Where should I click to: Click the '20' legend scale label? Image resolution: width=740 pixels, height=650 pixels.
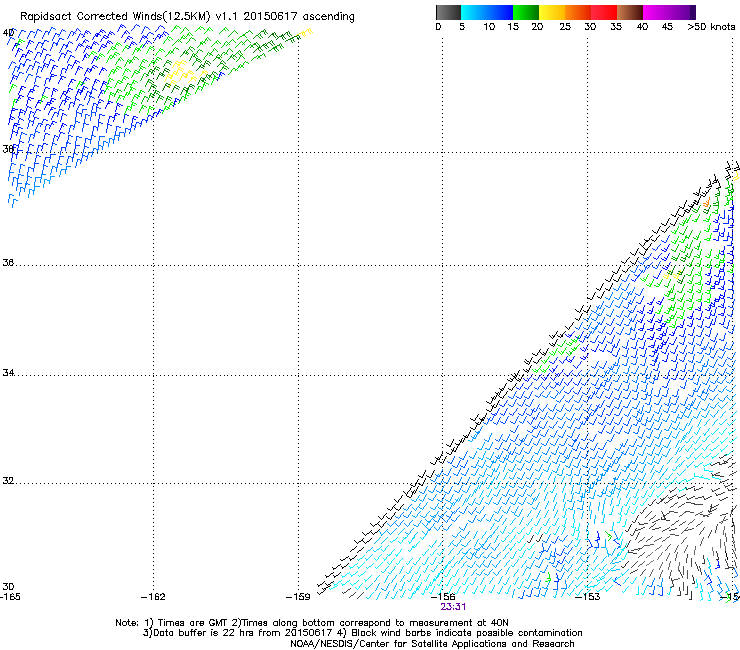(x=537, y=27)
